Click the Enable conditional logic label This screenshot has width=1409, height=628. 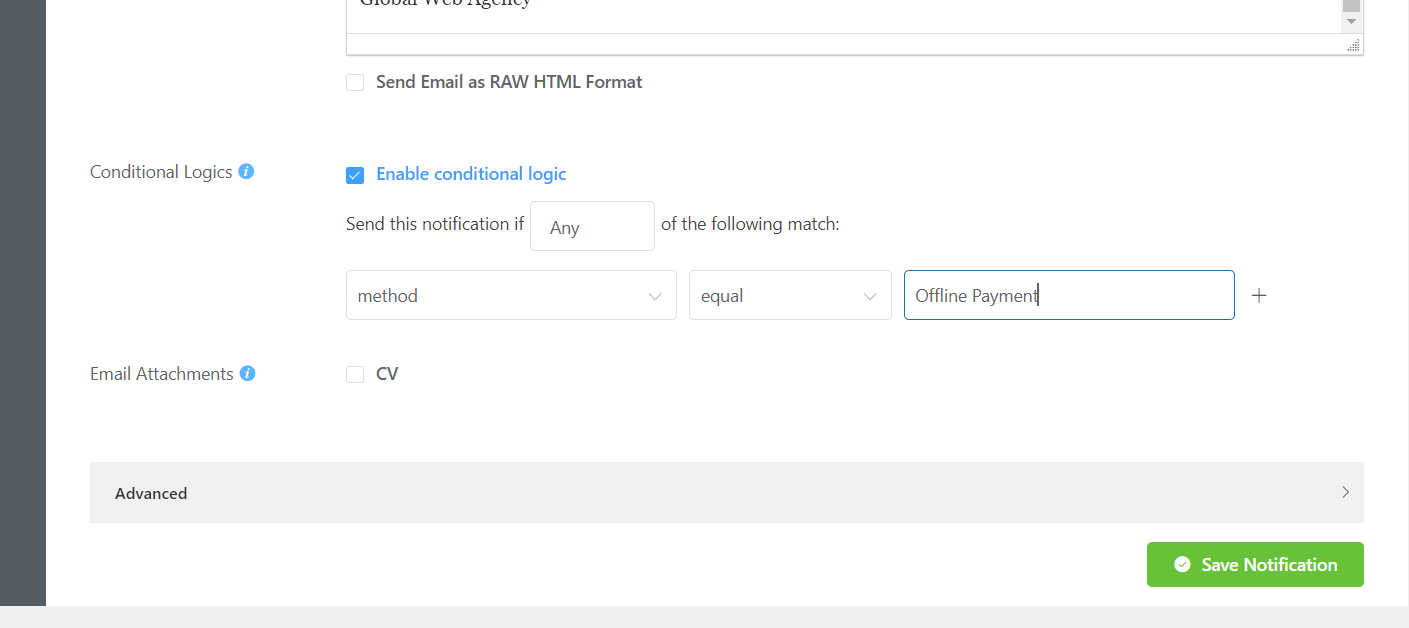point(471,173)
